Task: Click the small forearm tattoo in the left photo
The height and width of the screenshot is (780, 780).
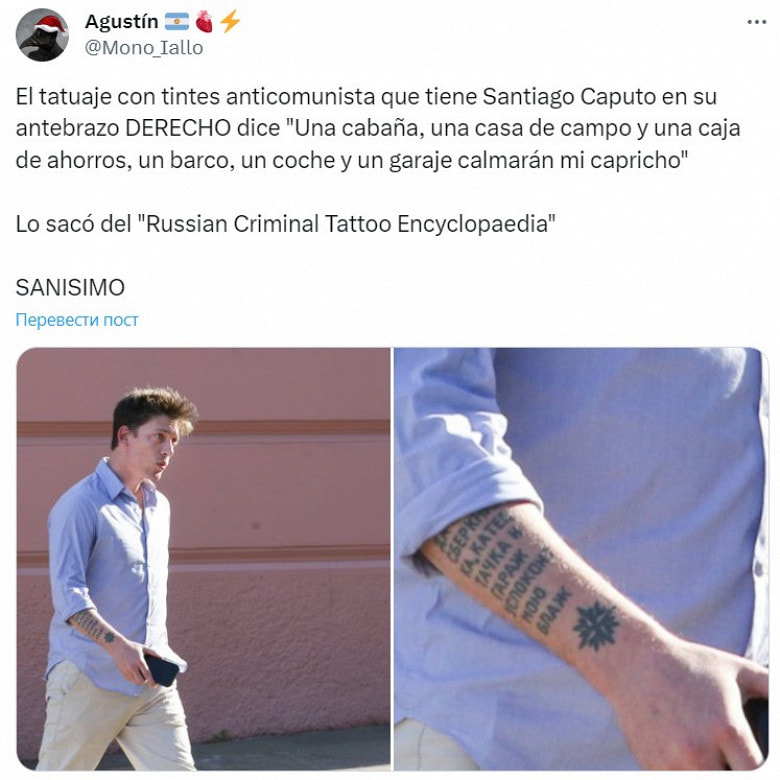Action: click(x=93, y=627)
